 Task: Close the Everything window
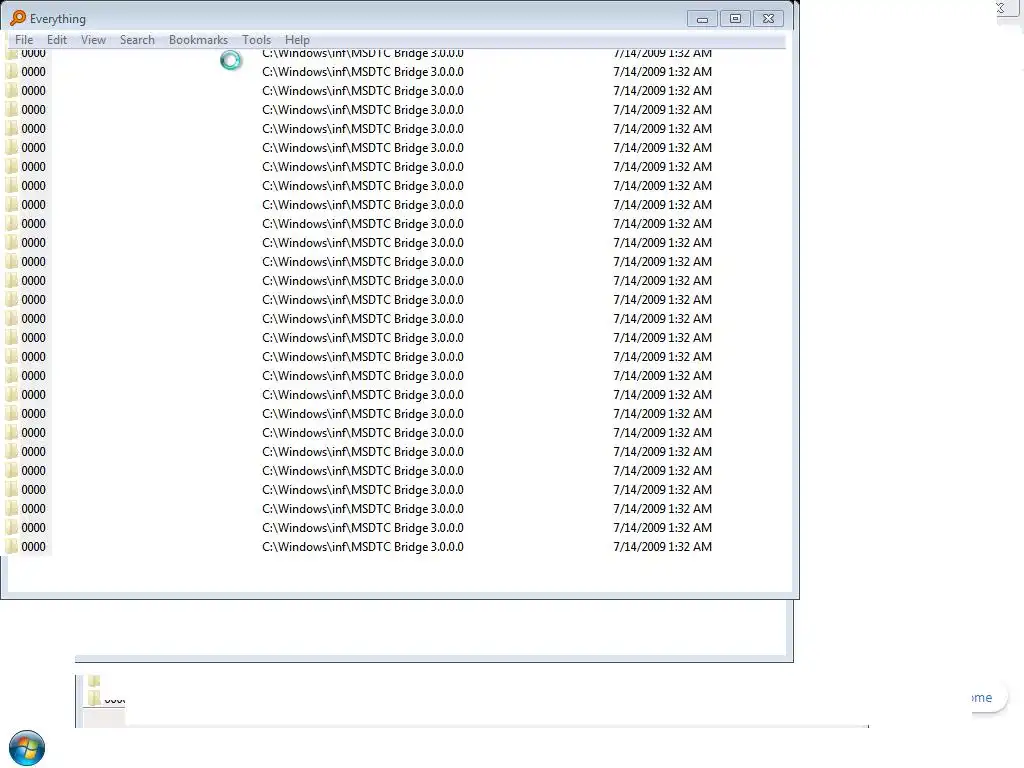[769, 19]
